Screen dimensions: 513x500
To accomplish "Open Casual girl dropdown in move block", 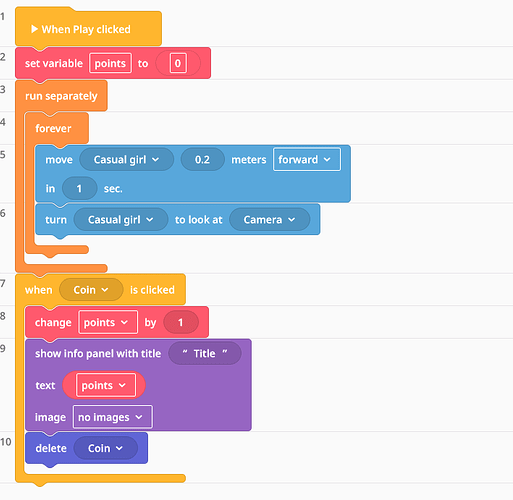I will (x=126, y=160).
